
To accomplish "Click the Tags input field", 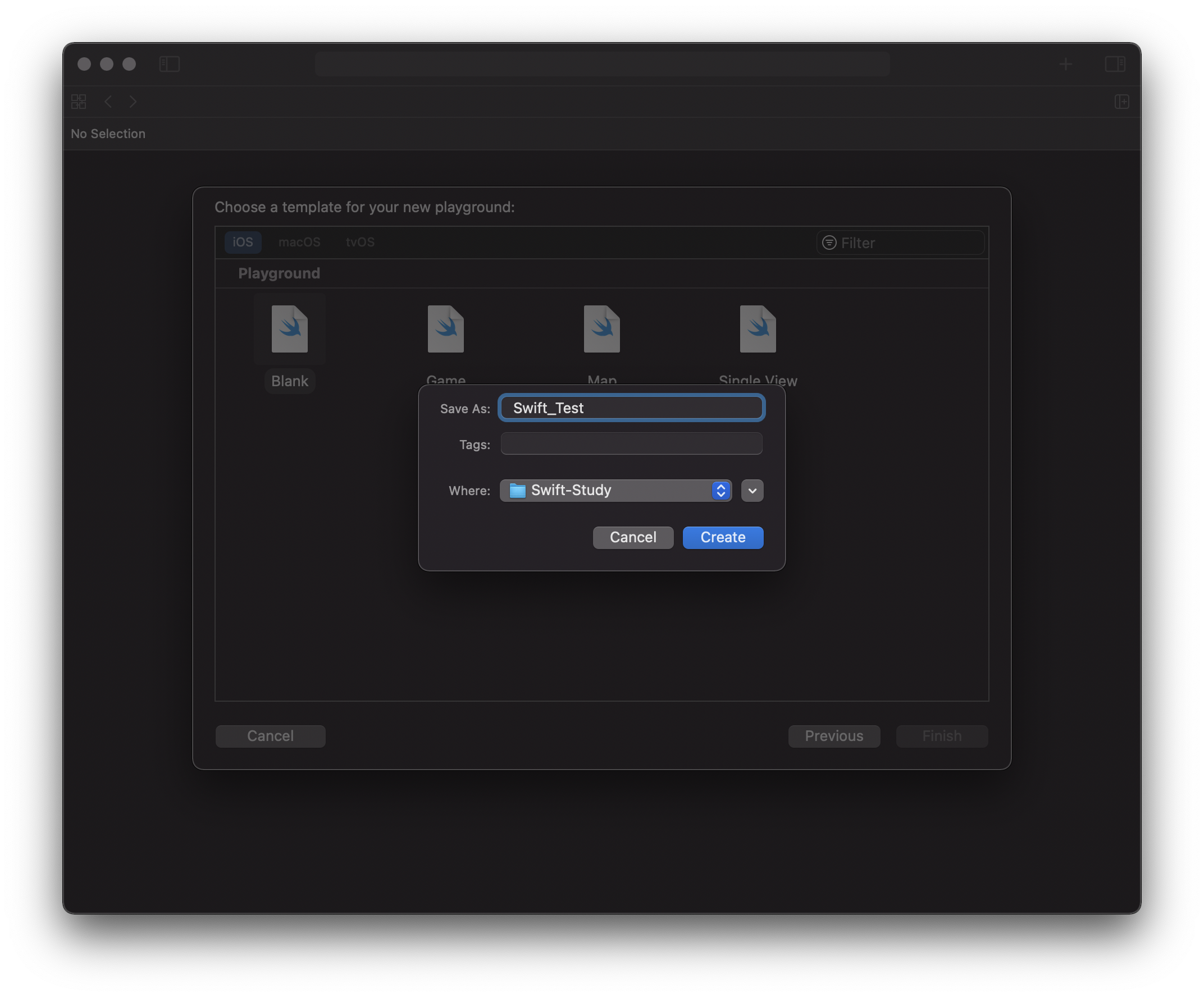I will click(631, 444).
